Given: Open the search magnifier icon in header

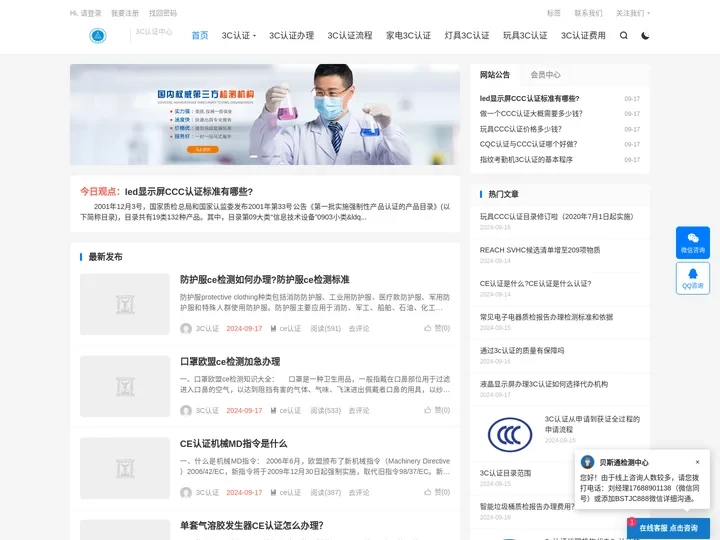Looking at the screenshot, I should (x=623, y=35).
